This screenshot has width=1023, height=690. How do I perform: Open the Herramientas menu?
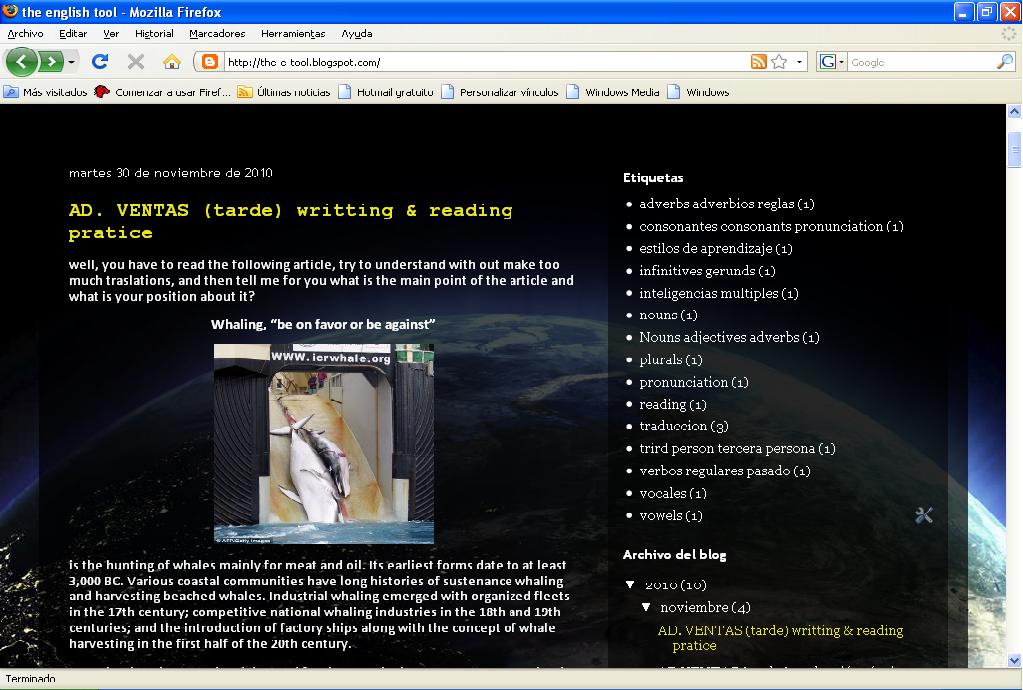tap(293, 34)
